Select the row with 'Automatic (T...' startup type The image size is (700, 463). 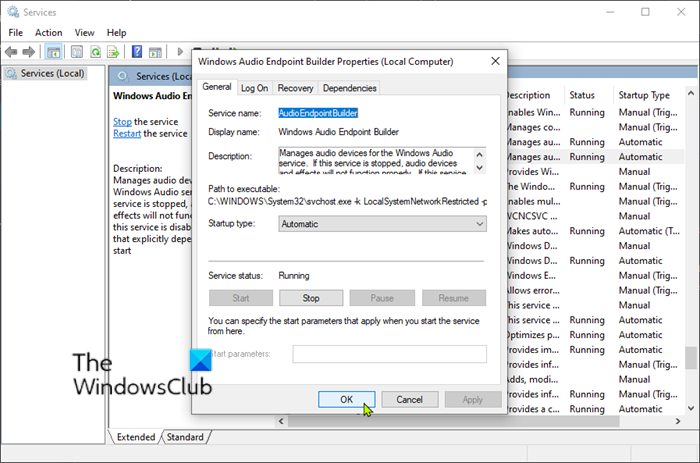click(x=595, y=231)
